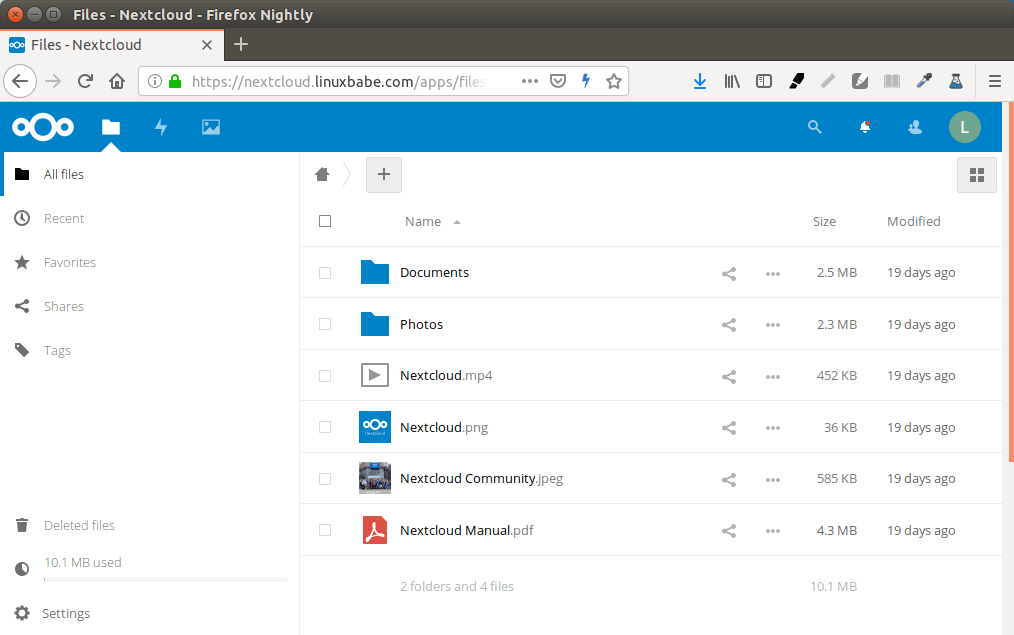Image resolution: width=1014 pixels, height=635 pixels.
Task: Open the Gallery app icon
Action: point(210,127)
